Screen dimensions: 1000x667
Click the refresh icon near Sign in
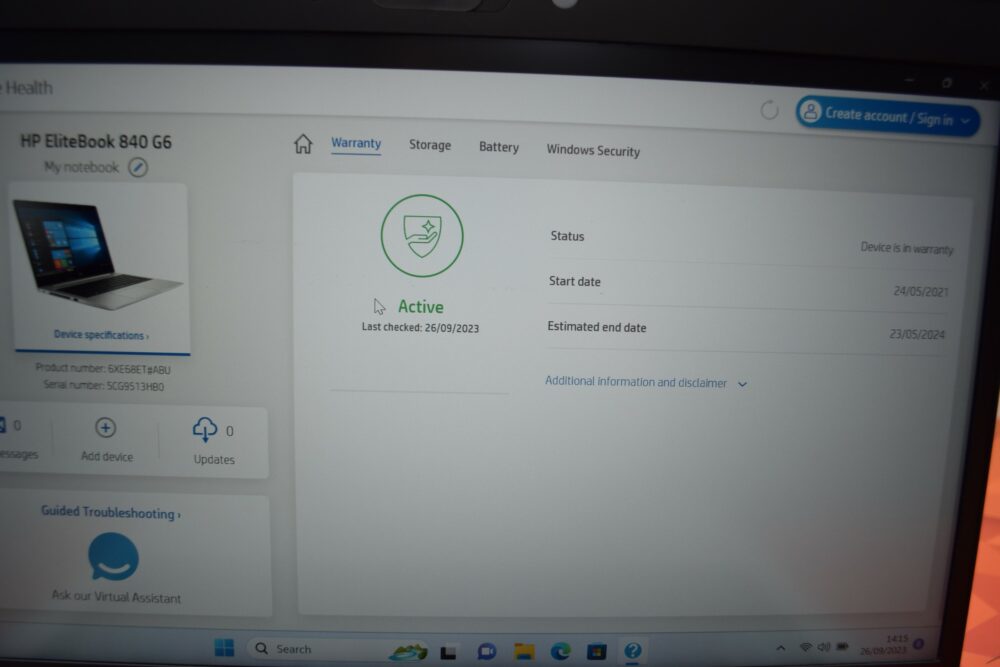[770, 110]
